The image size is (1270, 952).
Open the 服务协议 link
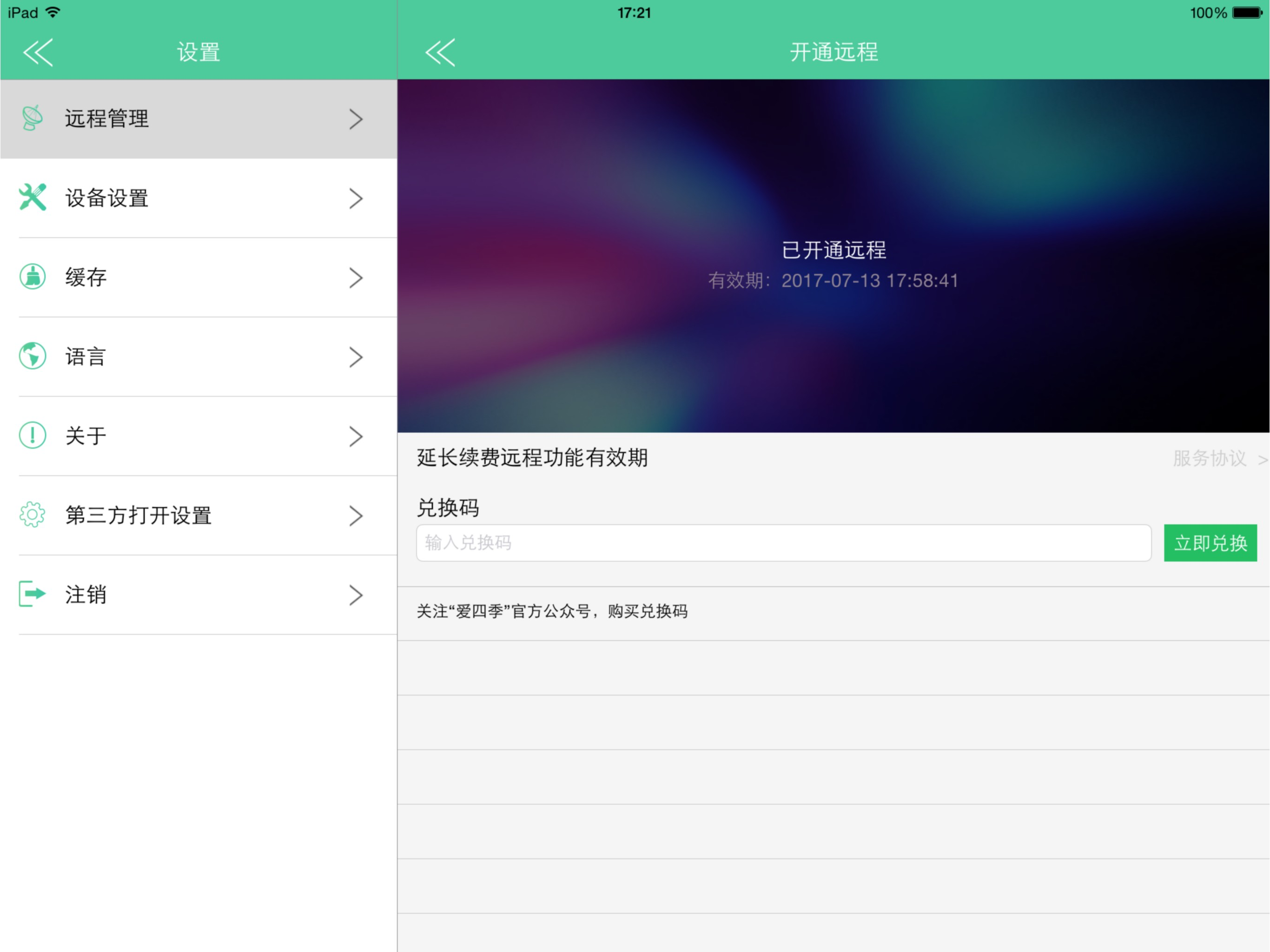pos(1219,458)
